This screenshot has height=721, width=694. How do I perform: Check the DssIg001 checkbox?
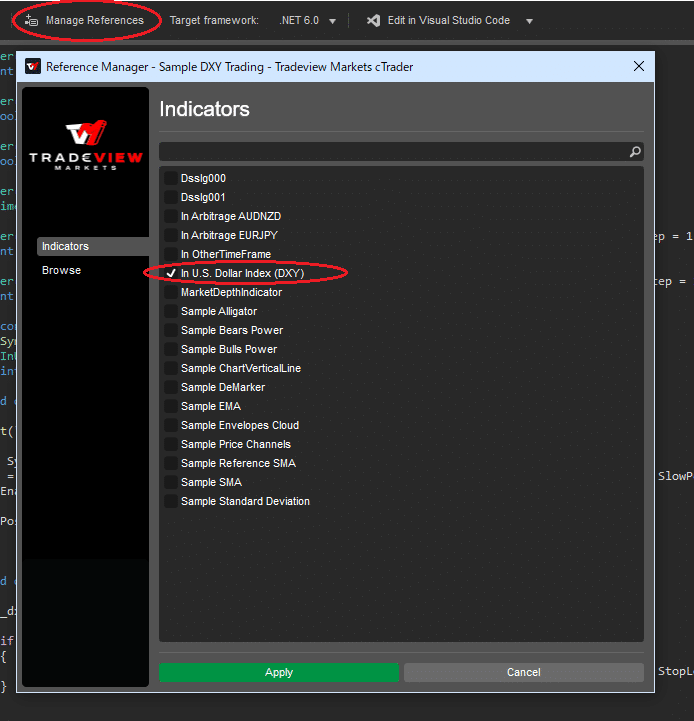point(171,197)
